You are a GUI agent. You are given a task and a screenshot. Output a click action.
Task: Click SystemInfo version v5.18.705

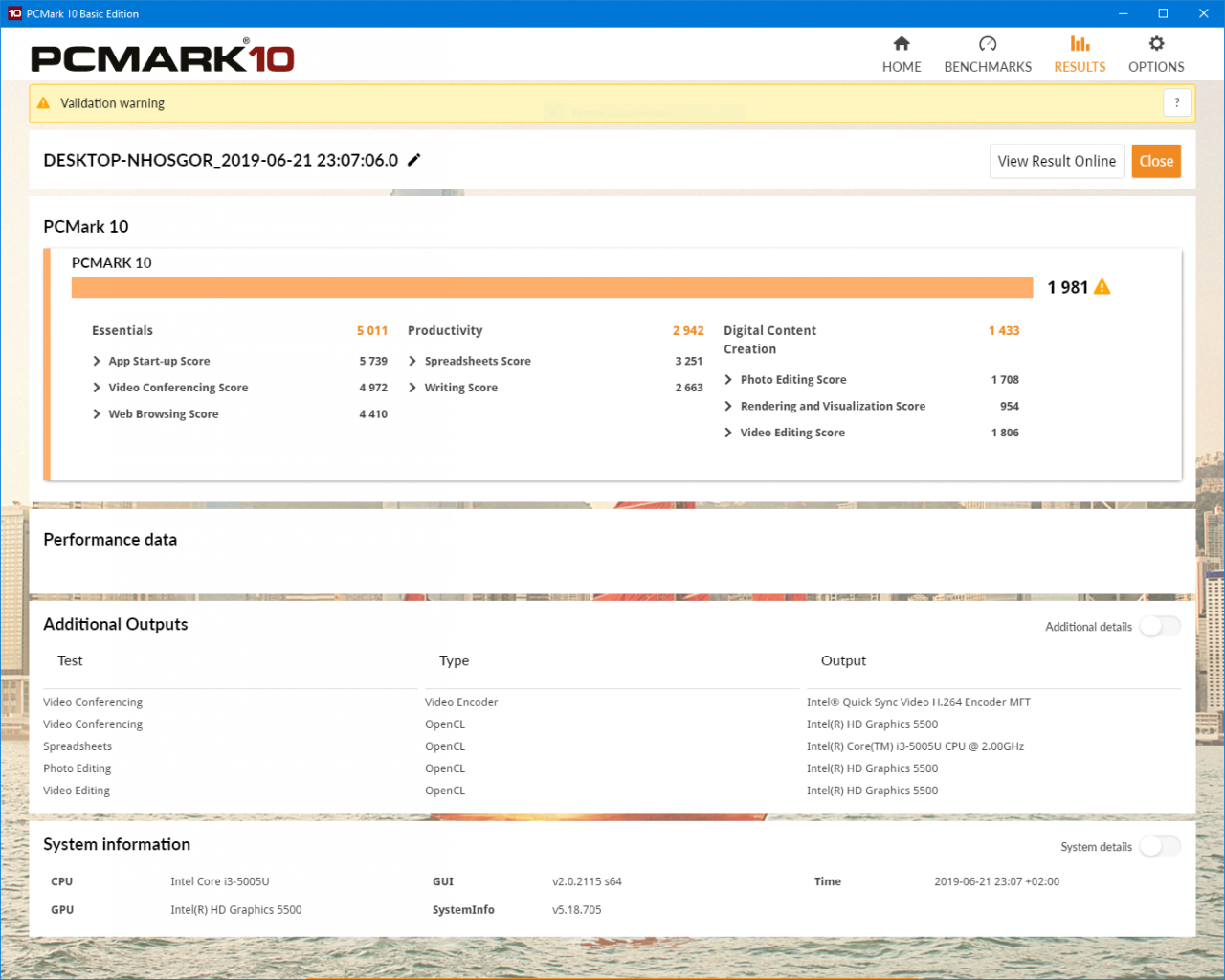(x=576, y=910)
